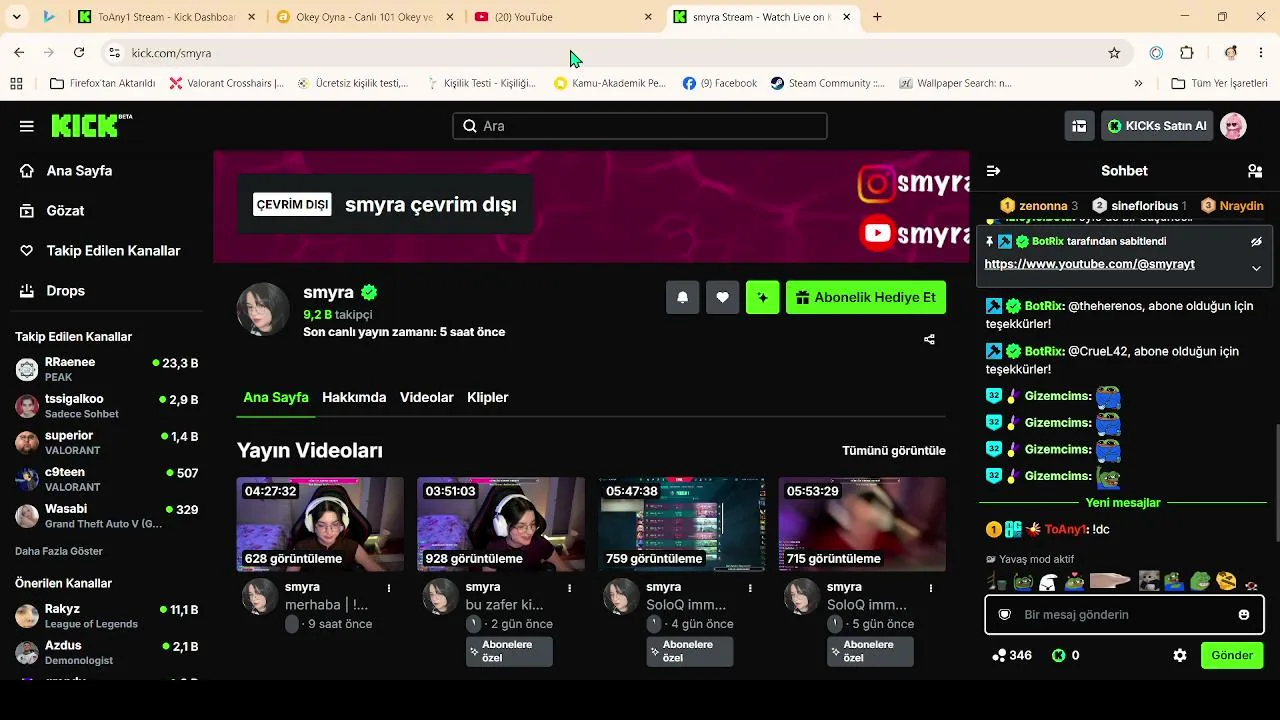Open the hamburger sidebar menu

point(27,126)
